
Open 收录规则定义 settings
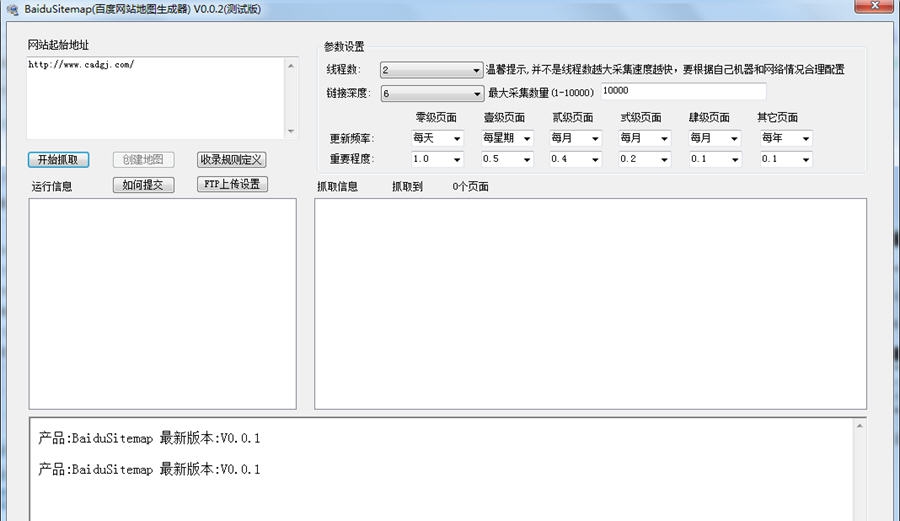[231, 160]
